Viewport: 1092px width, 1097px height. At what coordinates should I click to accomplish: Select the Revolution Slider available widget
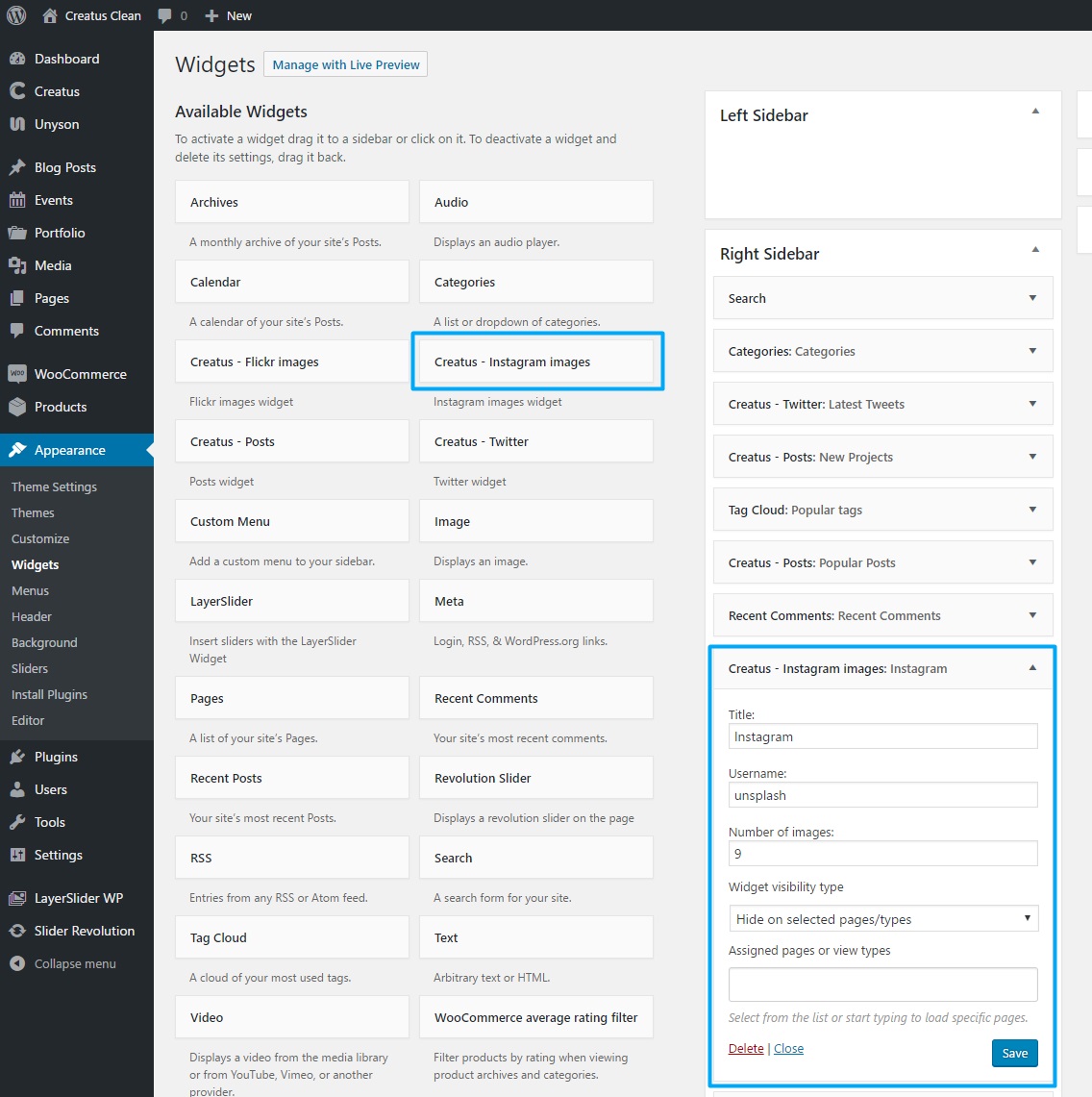coord(536,778)
